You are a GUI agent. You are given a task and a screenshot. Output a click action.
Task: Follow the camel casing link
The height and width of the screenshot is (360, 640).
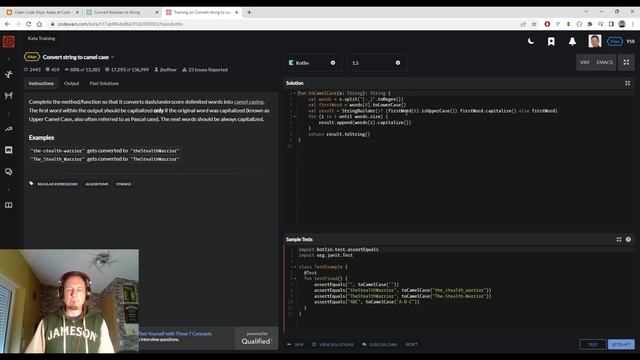coord(249,102)
